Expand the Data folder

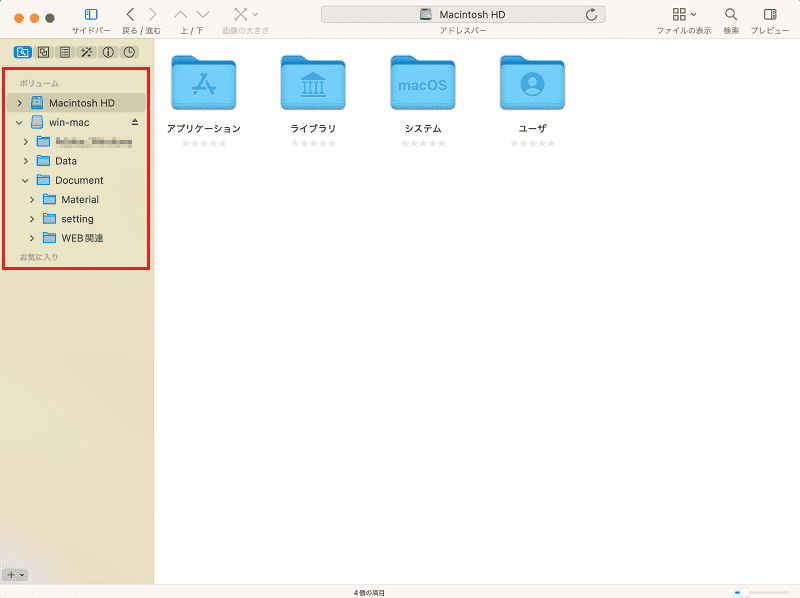(x=26, y=161)
